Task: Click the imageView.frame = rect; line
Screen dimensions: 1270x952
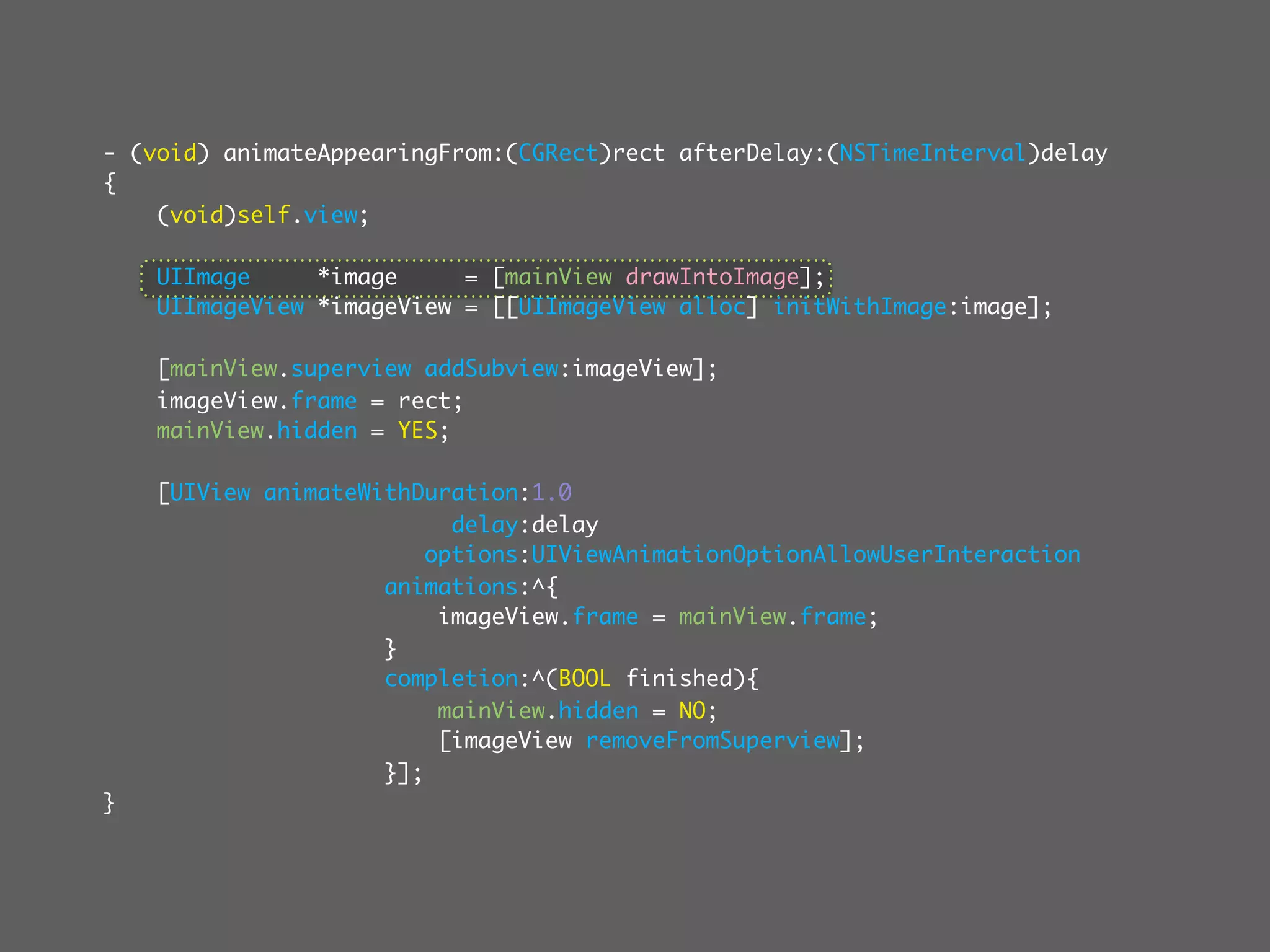Action: (x=310, y=401)
